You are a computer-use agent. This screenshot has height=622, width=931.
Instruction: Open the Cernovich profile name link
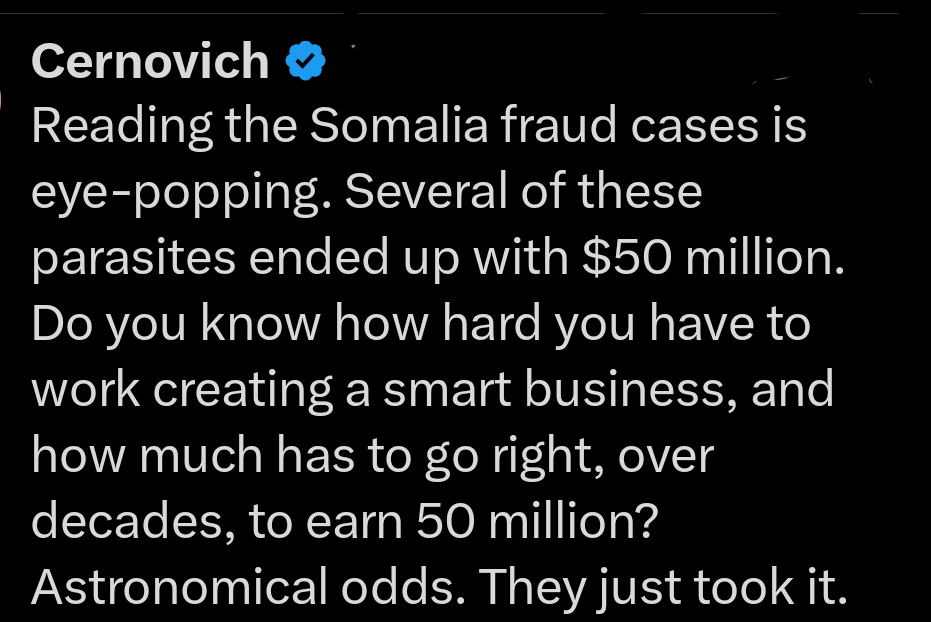(x=150, y=62)
